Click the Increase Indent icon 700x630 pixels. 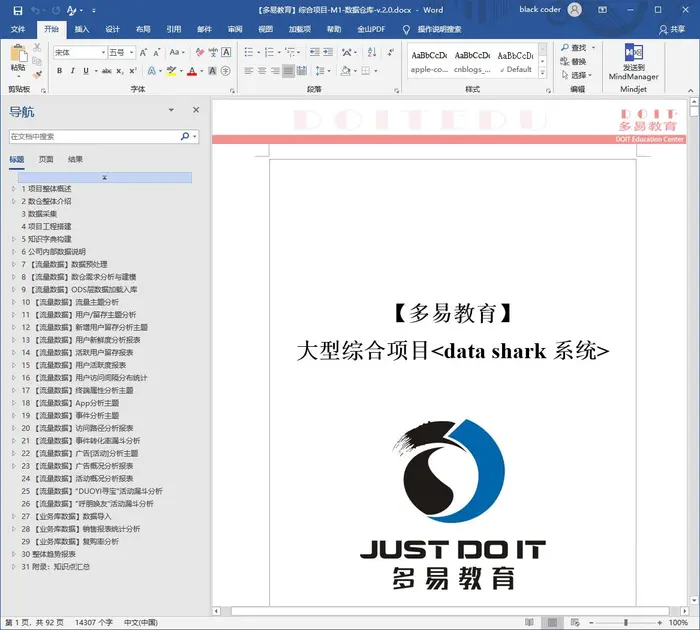tap(328, 52)
